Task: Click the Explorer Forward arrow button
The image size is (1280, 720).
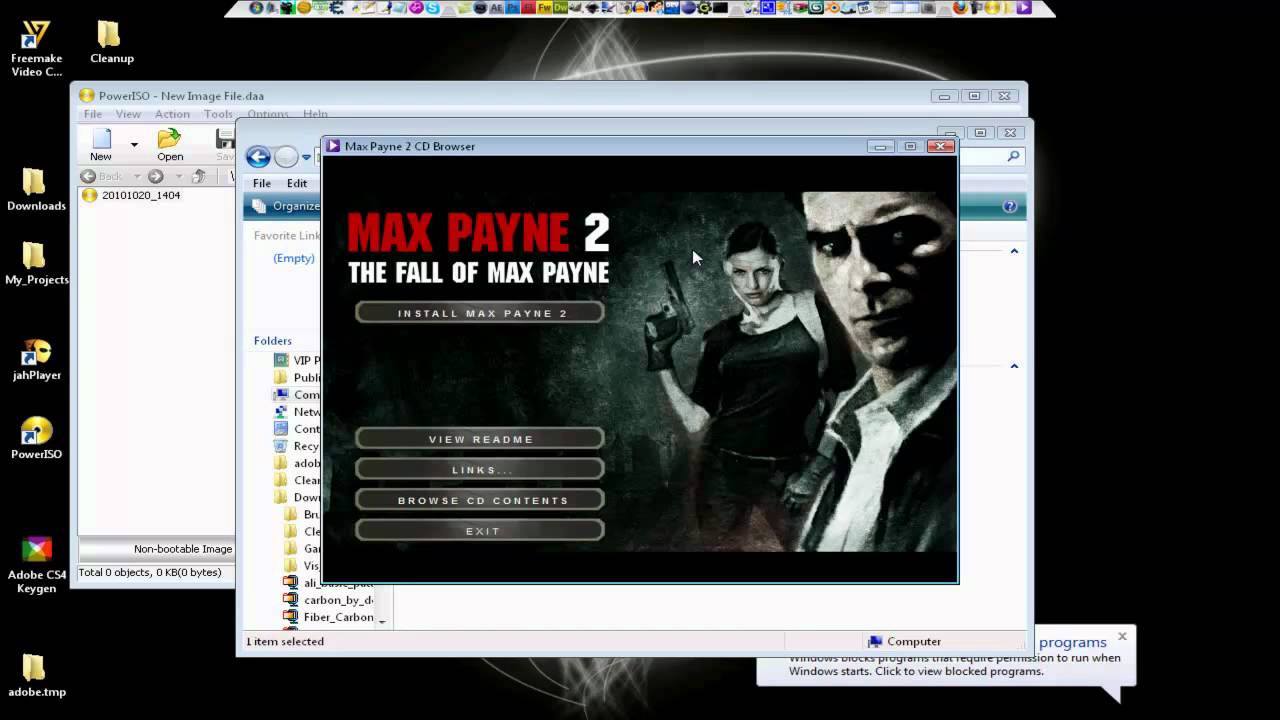Action: click(286, 156)
